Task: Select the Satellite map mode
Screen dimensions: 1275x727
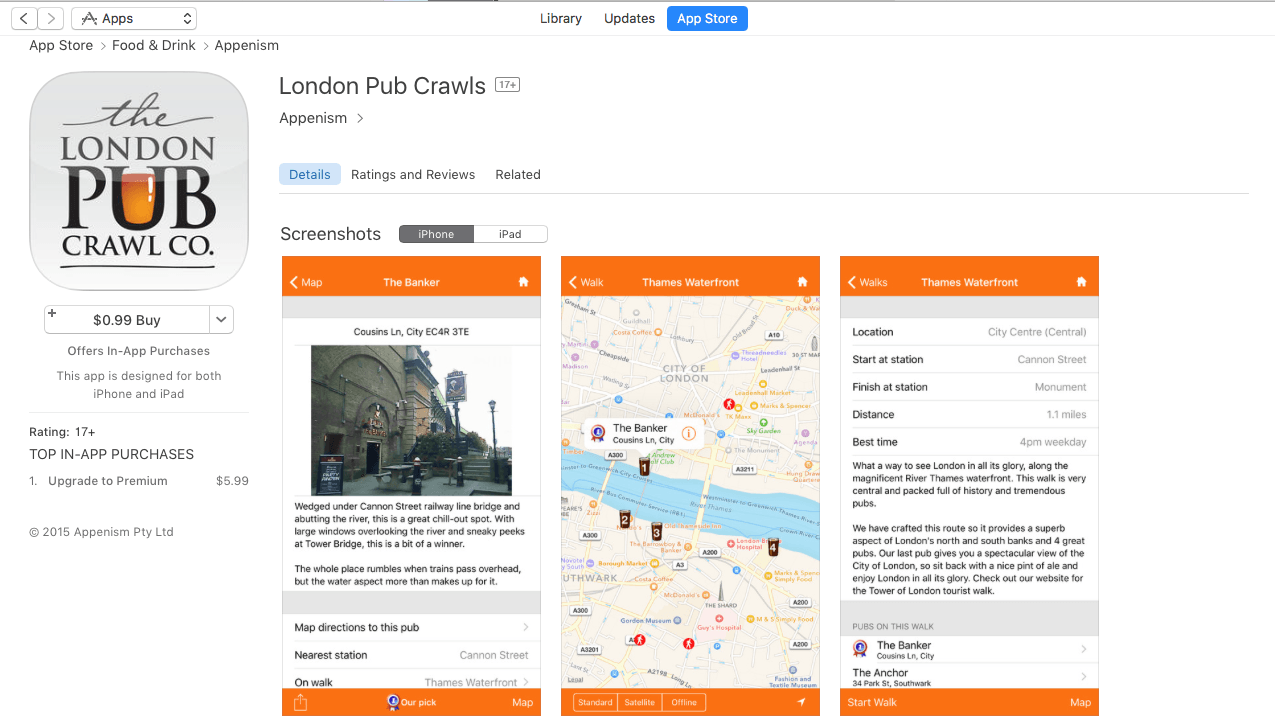Action: (638, 703)
